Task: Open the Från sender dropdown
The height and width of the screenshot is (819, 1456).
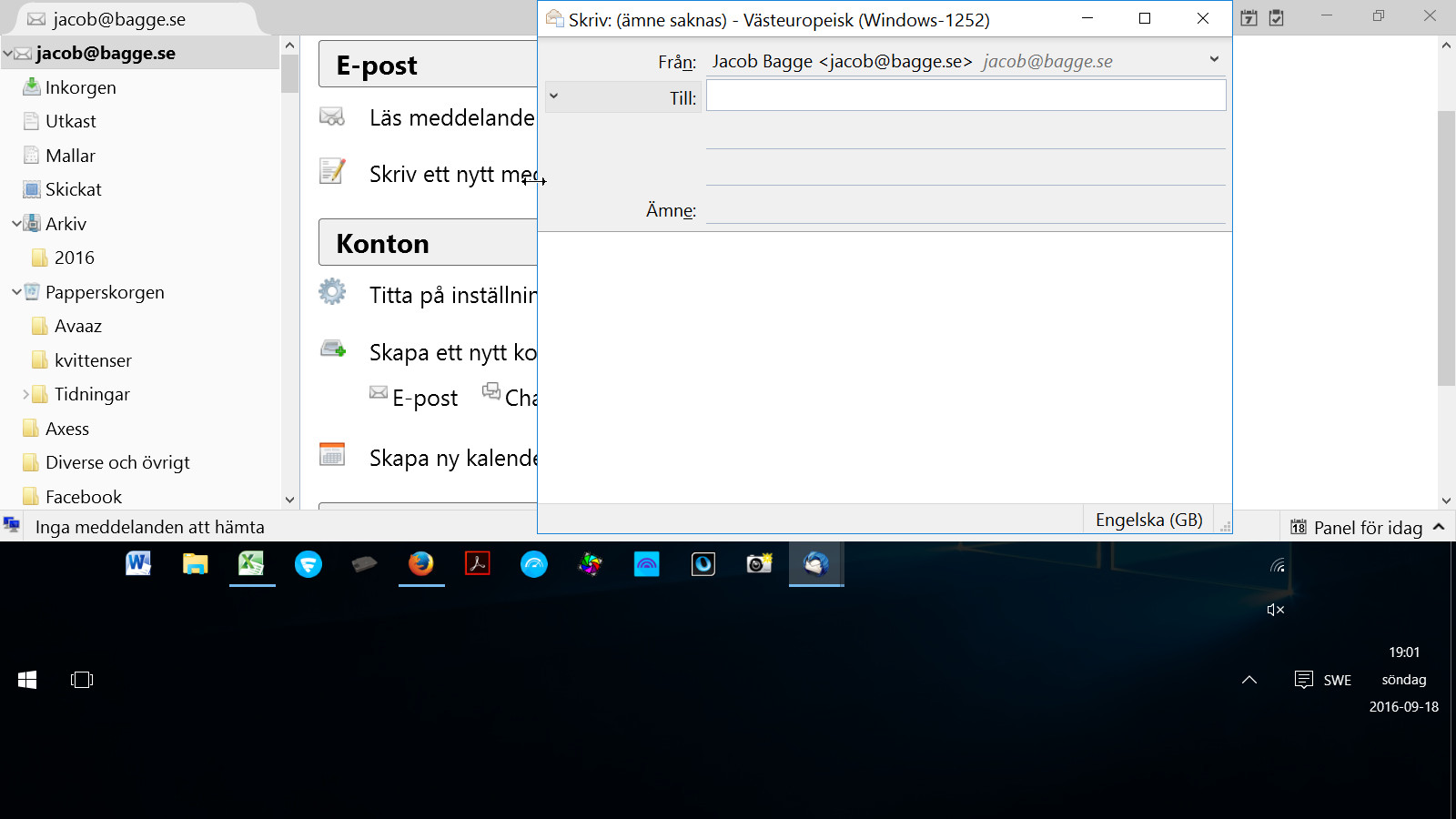Action: (x=1213, y=60)
